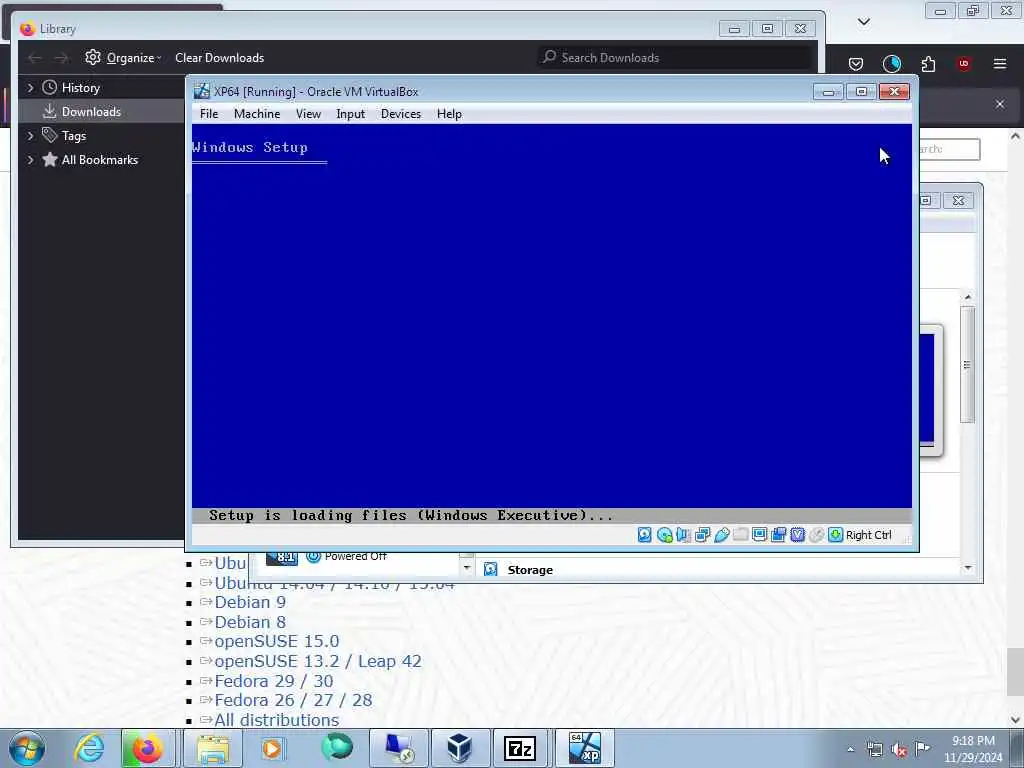This screenshot has width=1024, height=768.
Task: Open Windows Explorer folder from the taskbar
Action: pyautogui.click(x=213, y=748)
